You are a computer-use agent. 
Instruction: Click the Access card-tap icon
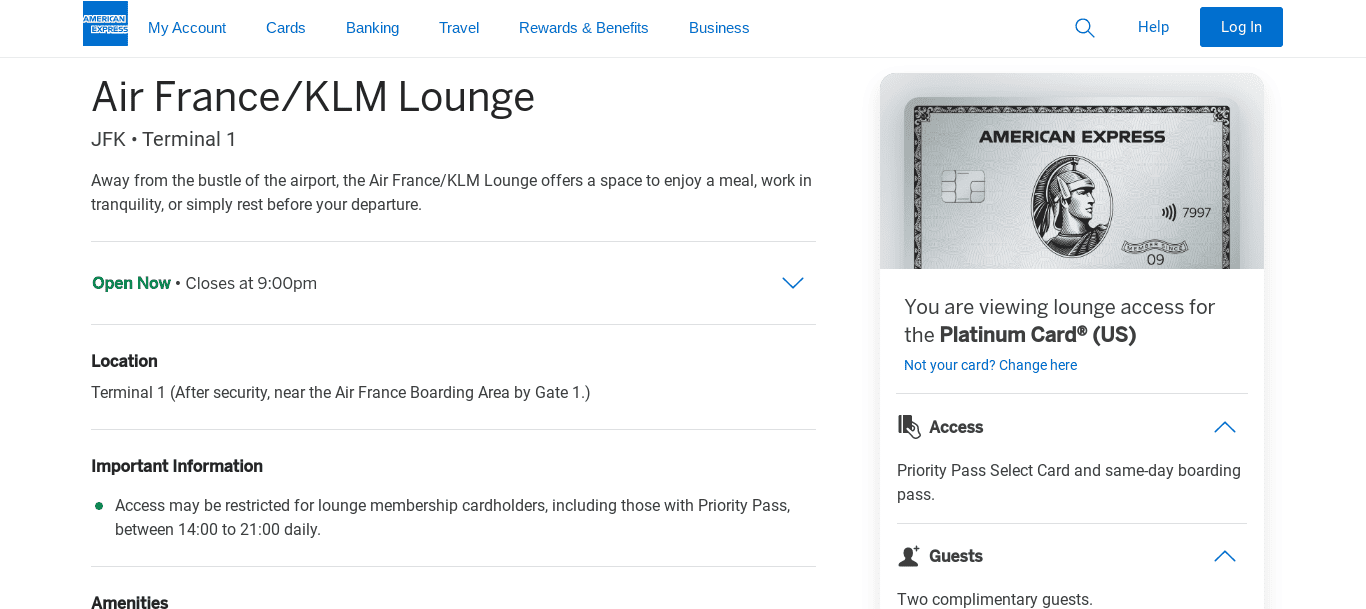pos(909,426)
